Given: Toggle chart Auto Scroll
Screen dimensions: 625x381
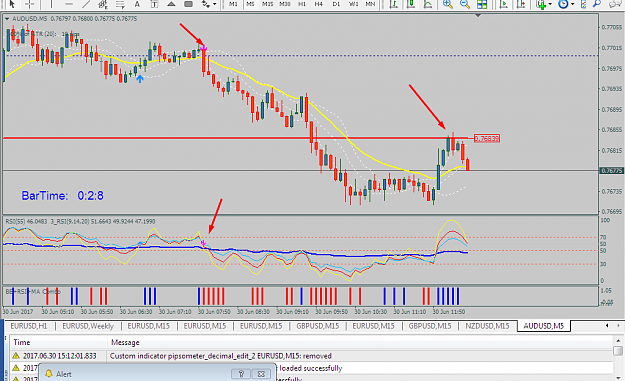Looking at the screenshot, I should 504,4.
